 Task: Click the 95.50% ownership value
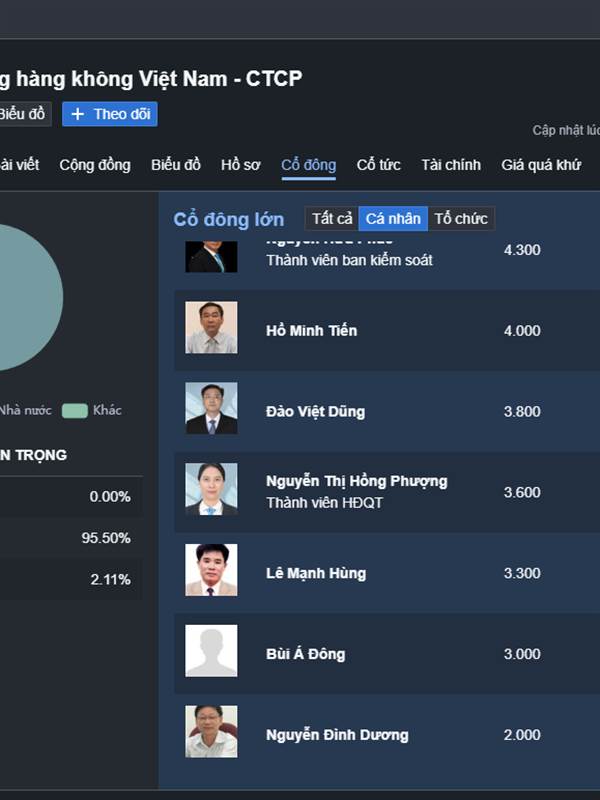[106, 538]
